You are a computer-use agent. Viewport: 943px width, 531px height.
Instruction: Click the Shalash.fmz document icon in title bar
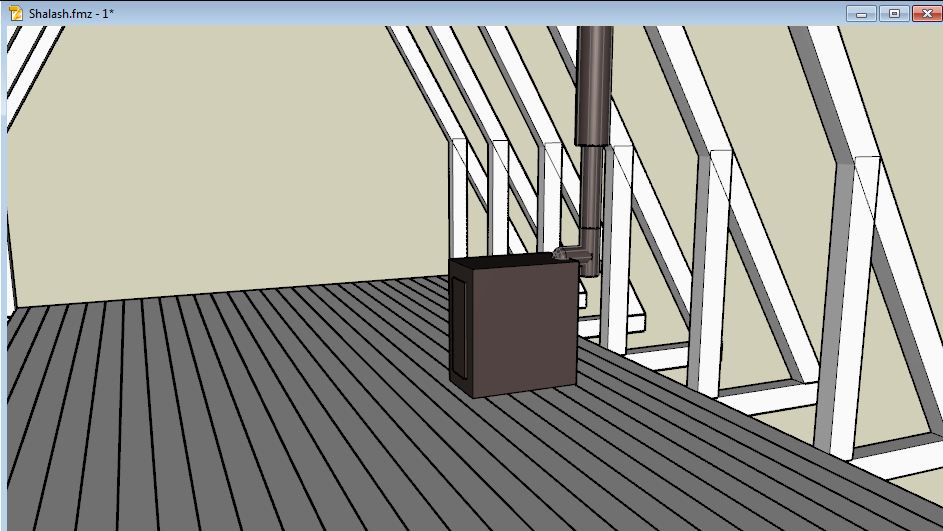tap(15, 13)
